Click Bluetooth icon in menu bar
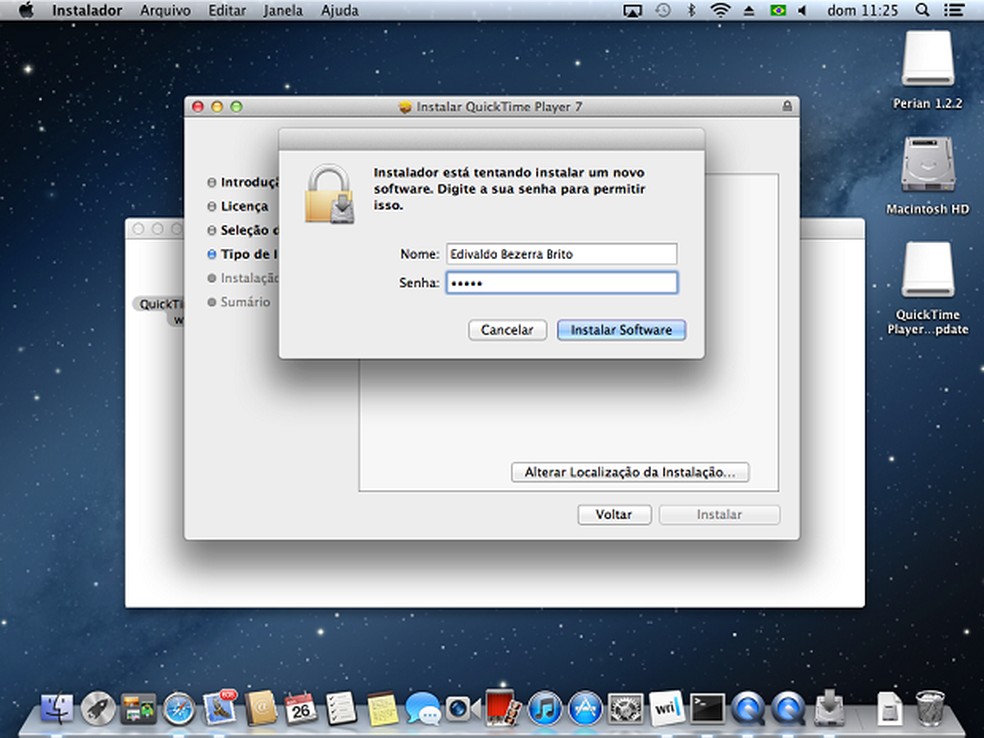The width and height of the screenshot is (984, 738). click(x=692, y=10)
